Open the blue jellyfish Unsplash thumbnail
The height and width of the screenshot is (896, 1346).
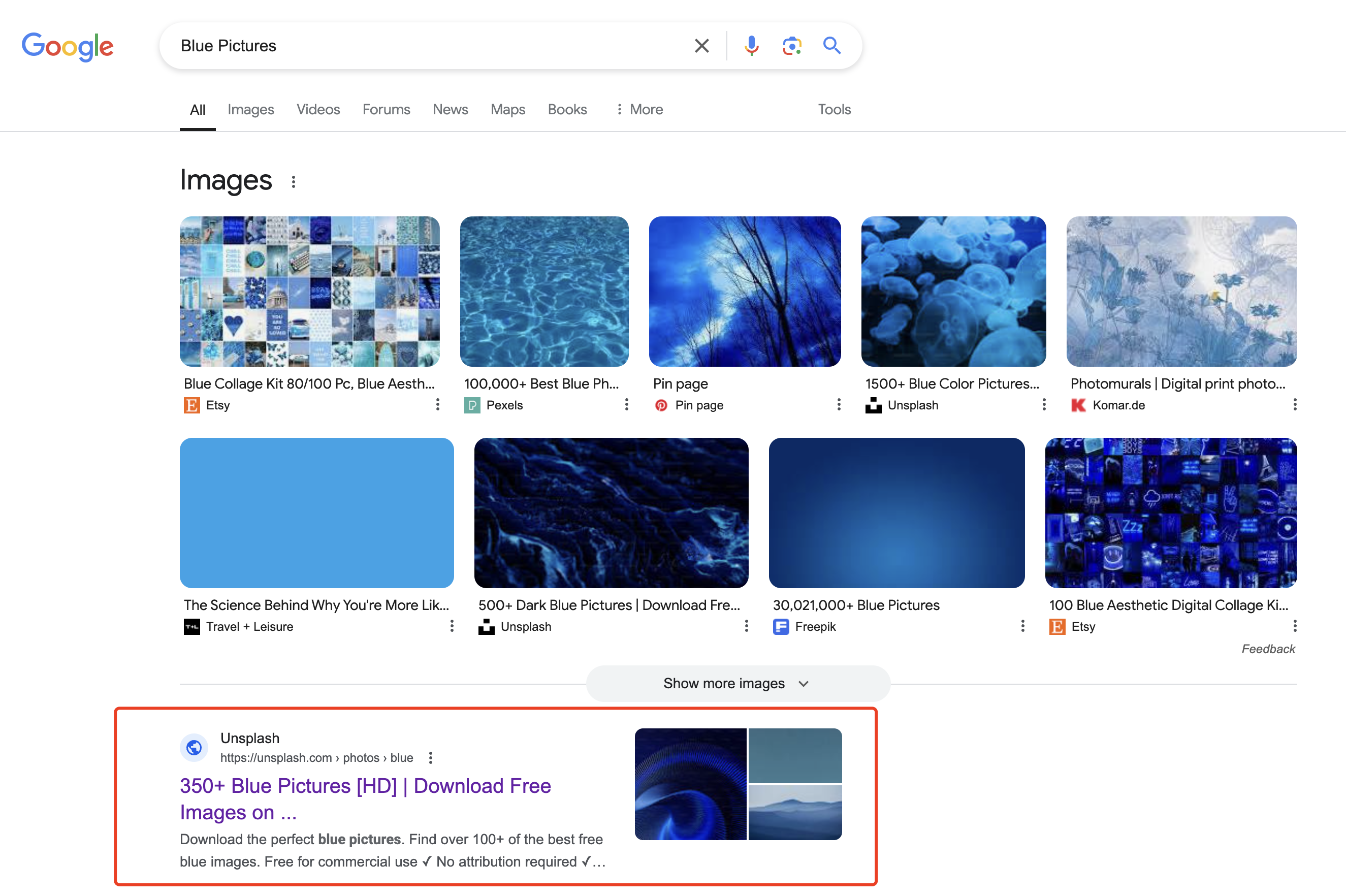953,292
